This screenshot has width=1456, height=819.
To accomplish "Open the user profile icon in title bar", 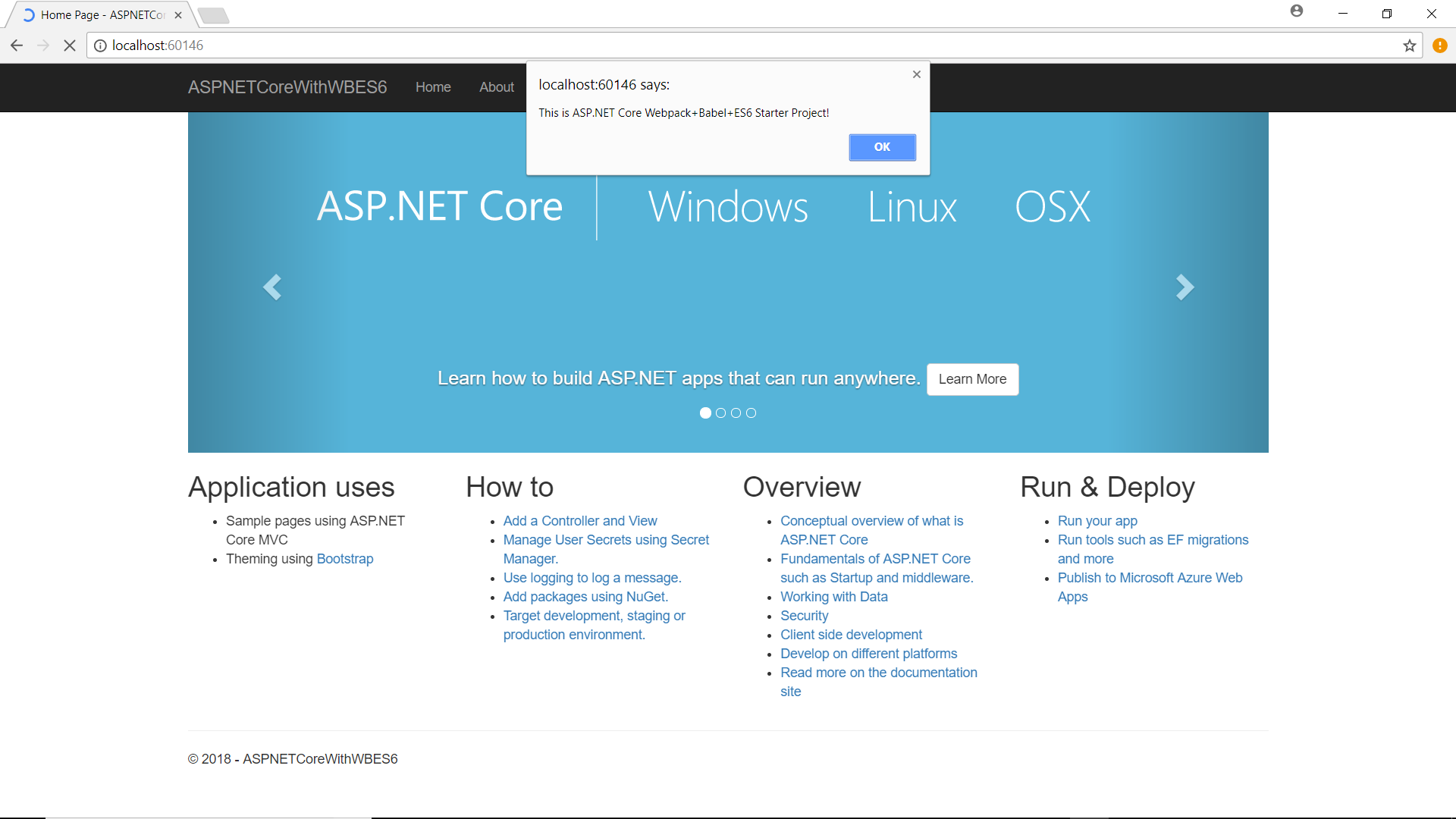I will click(x=1297, y=11).
